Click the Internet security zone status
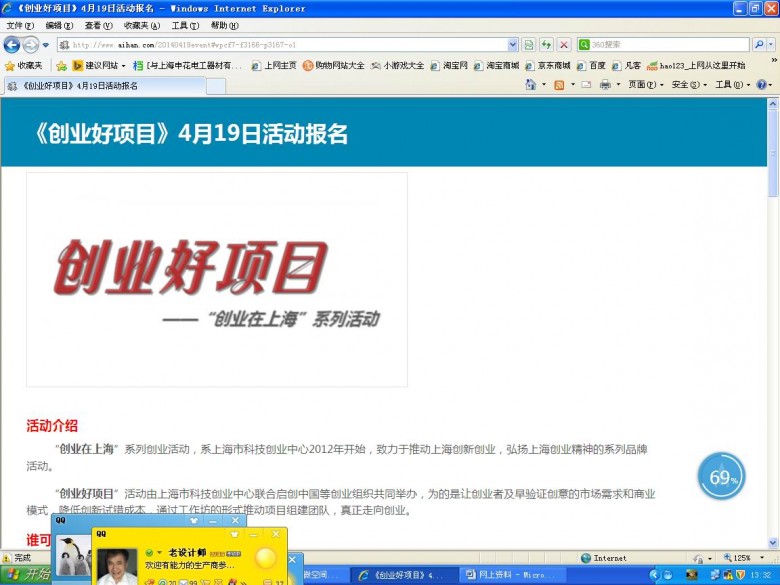The image size is (780, 585). [604, 558]
